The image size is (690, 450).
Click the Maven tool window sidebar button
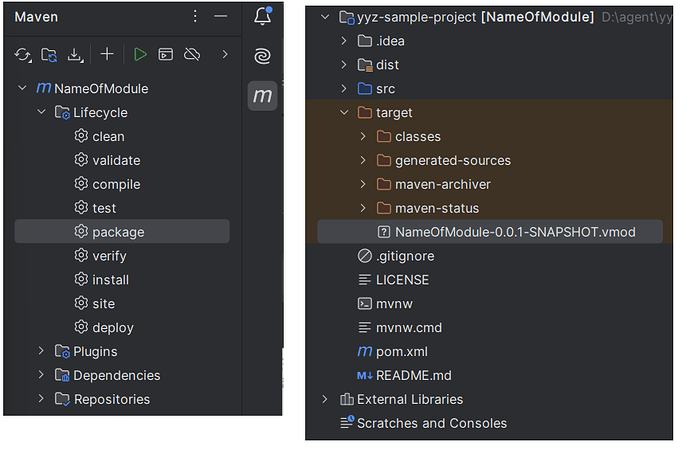point(262,95)
